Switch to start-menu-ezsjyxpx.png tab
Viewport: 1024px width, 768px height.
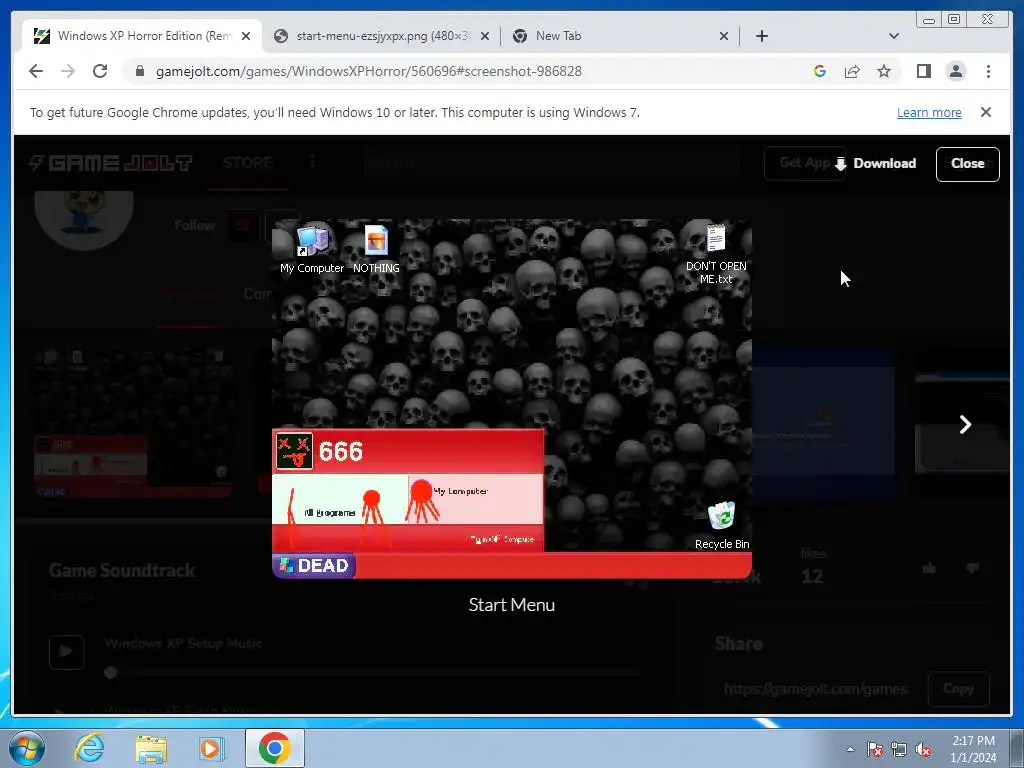coord(381,36)
